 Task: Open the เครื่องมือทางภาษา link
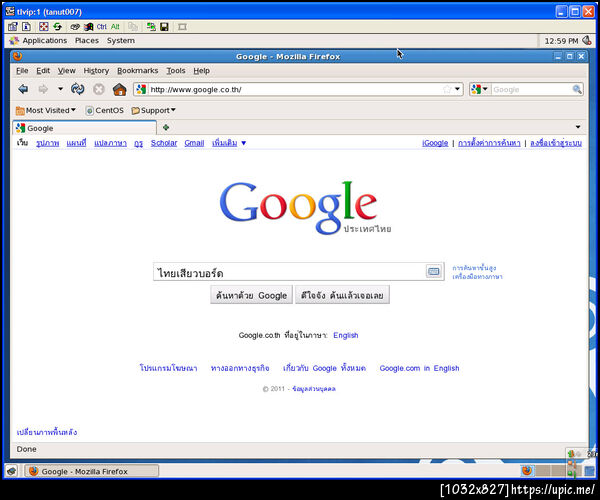tap(477, 277)
